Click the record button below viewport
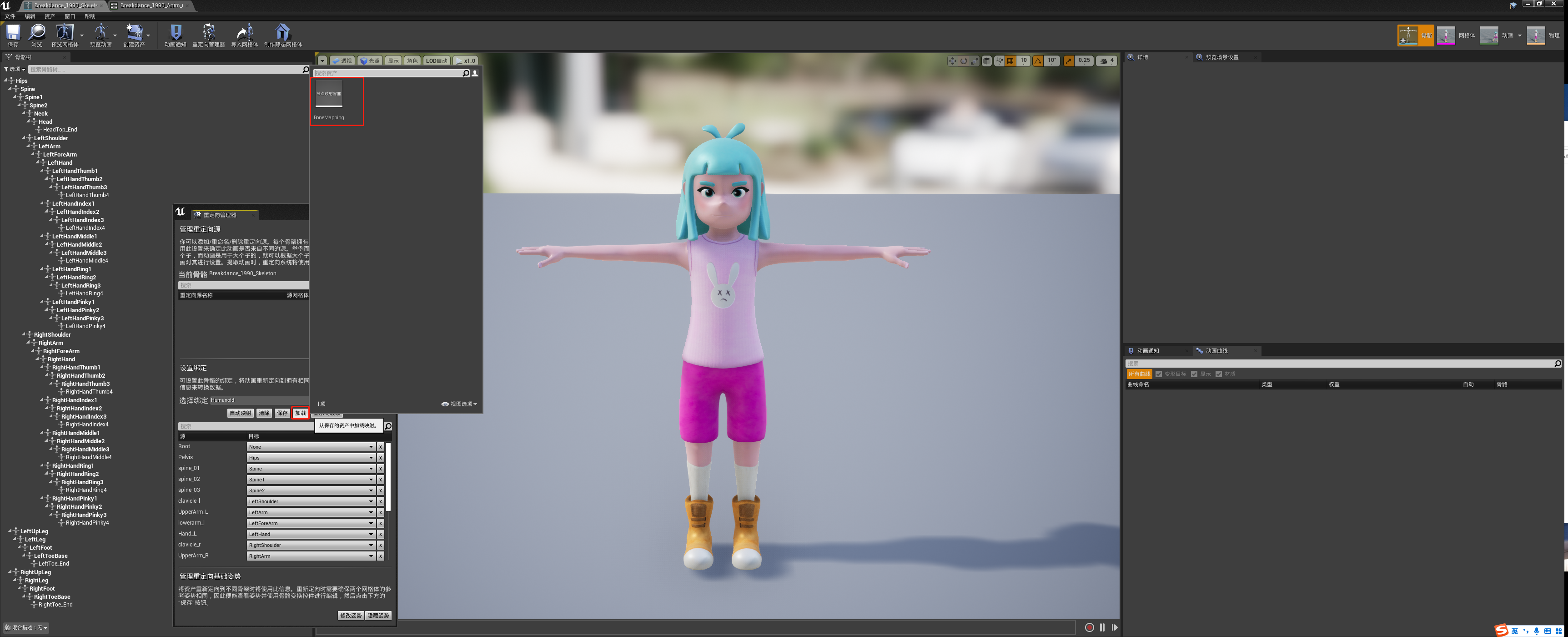 click(1089, 627)
